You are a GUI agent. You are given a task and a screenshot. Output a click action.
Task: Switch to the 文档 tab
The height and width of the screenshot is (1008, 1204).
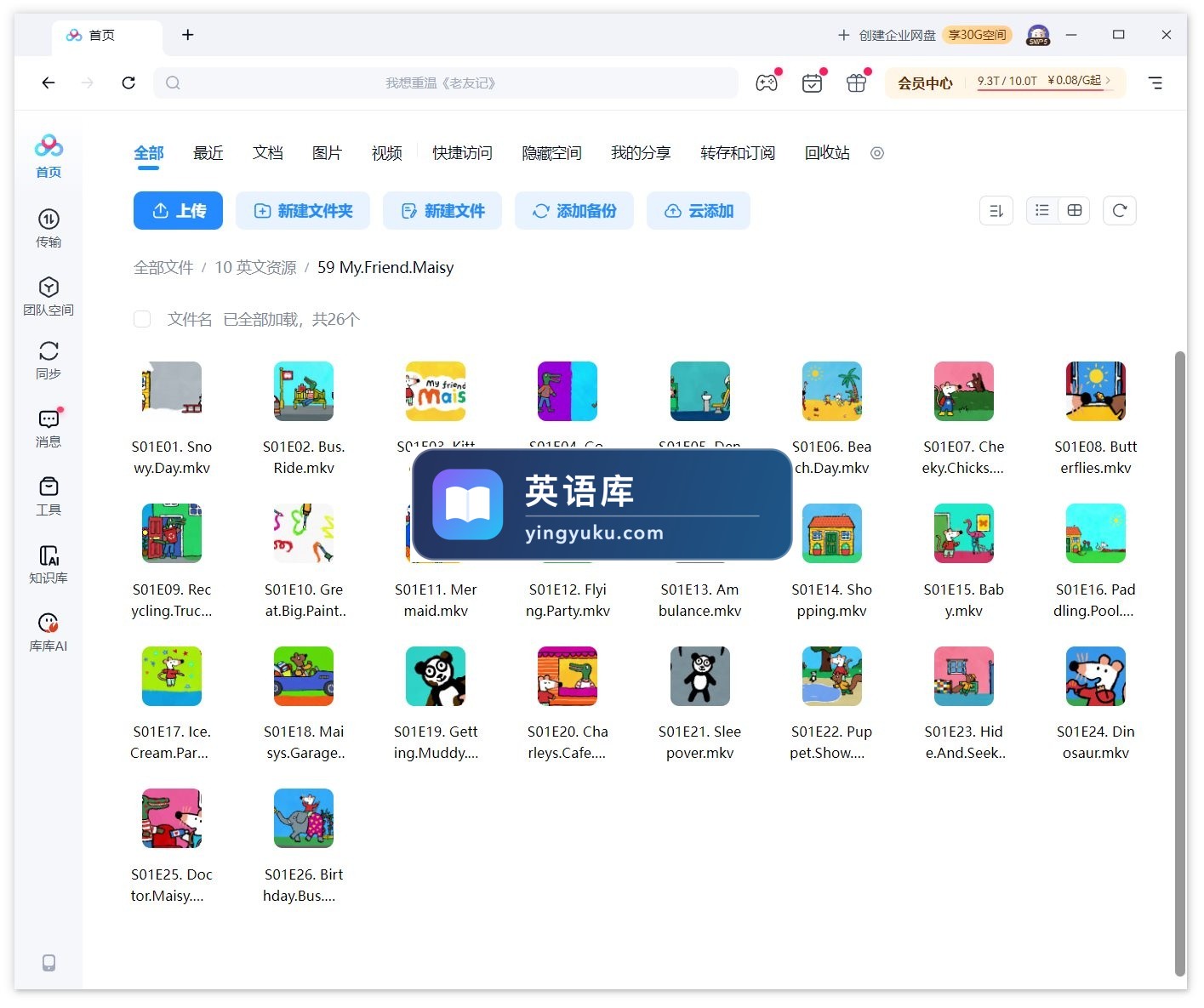(x=268, y=153)
